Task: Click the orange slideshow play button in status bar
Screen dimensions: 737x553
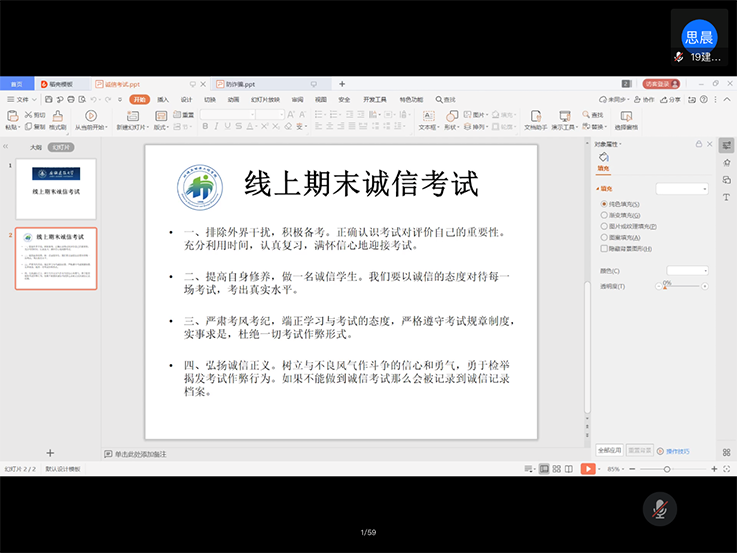Action: coord(587,469)
